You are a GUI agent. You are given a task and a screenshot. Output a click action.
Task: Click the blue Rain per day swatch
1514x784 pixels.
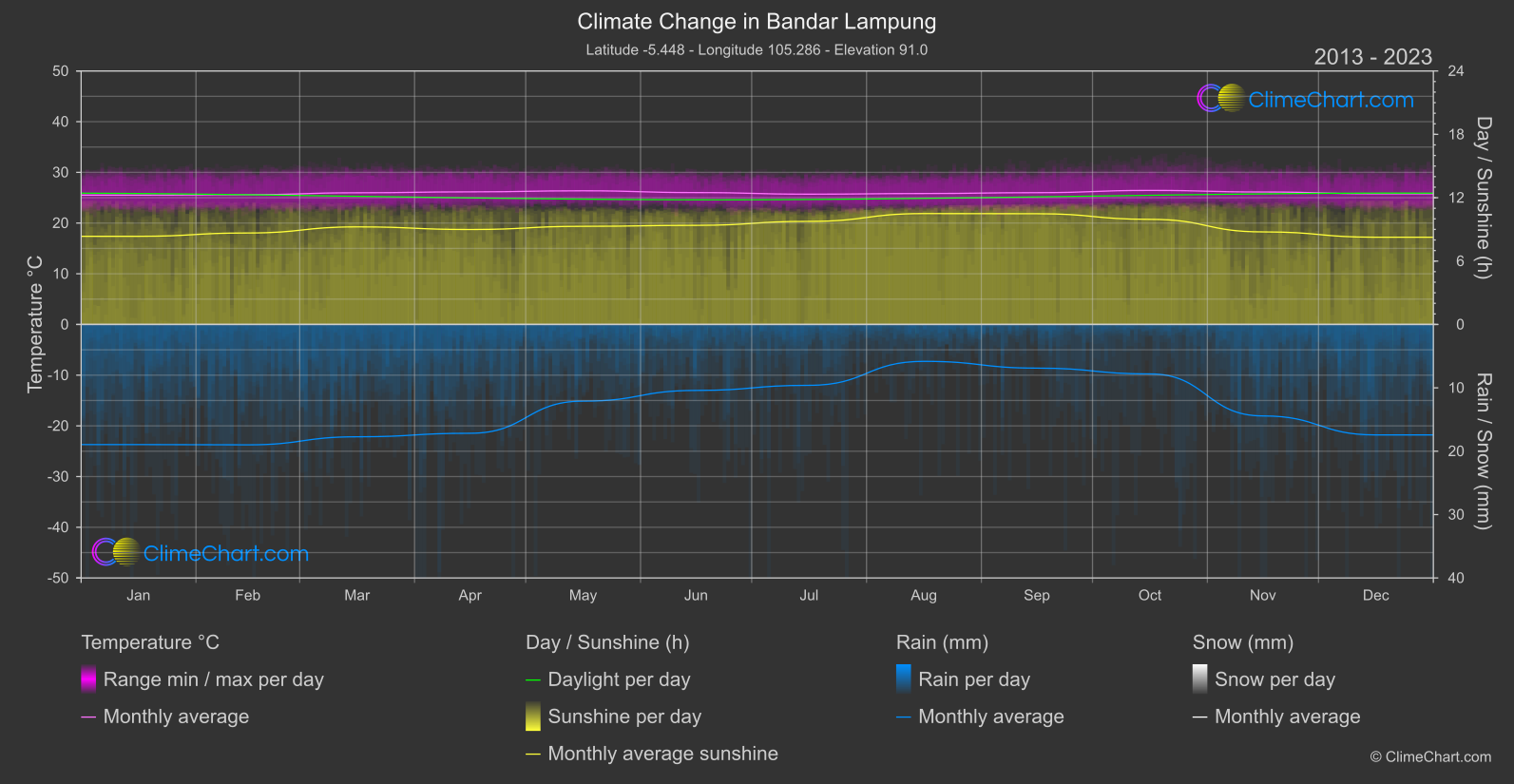click(x=904, y=679)
